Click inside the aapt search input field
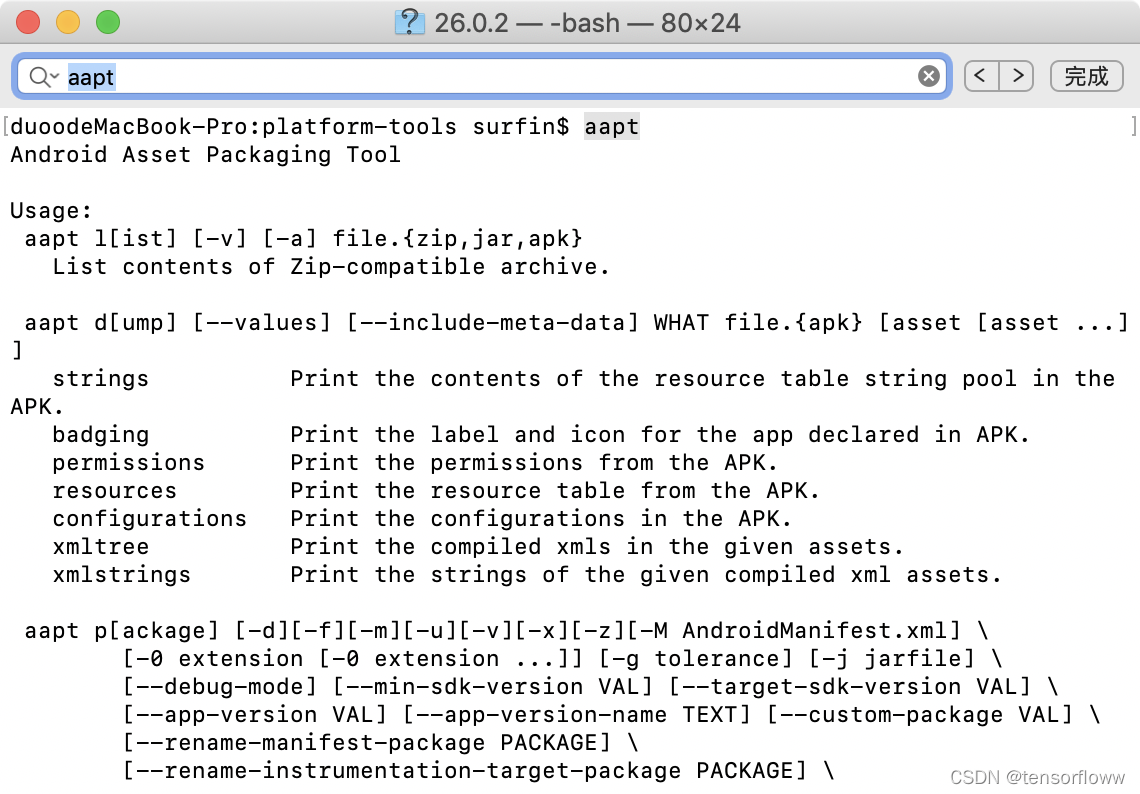Image resolution: width=1140 pixels, height=794 pixels. (x=481, y=76)
